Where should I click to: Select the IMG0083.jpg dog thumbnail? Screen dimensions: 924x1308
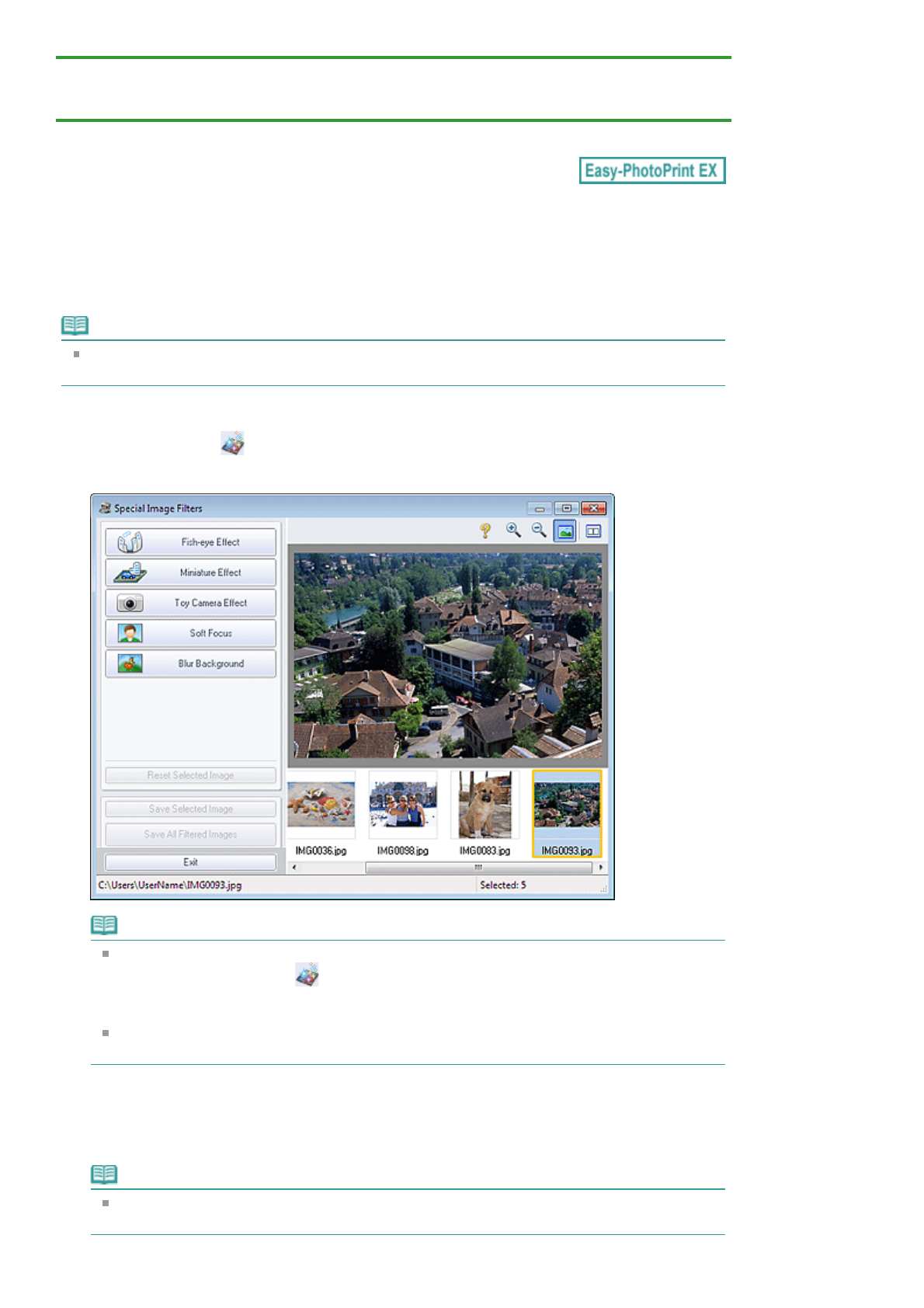coord(485,813)
